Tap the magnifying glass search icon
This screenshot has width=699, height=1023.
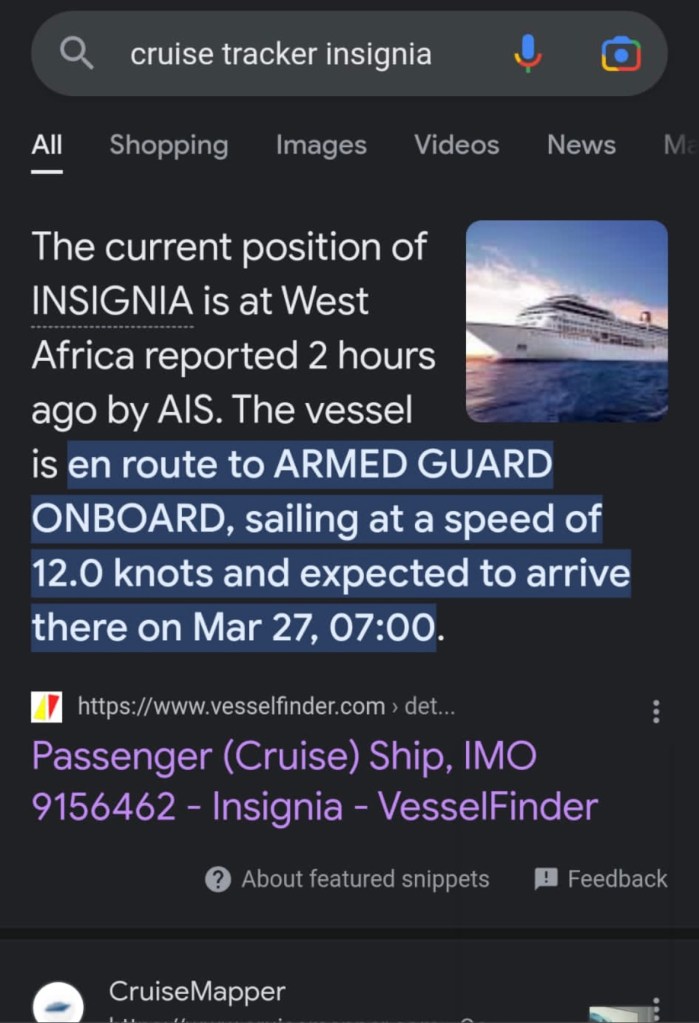[x=77, y=54]
